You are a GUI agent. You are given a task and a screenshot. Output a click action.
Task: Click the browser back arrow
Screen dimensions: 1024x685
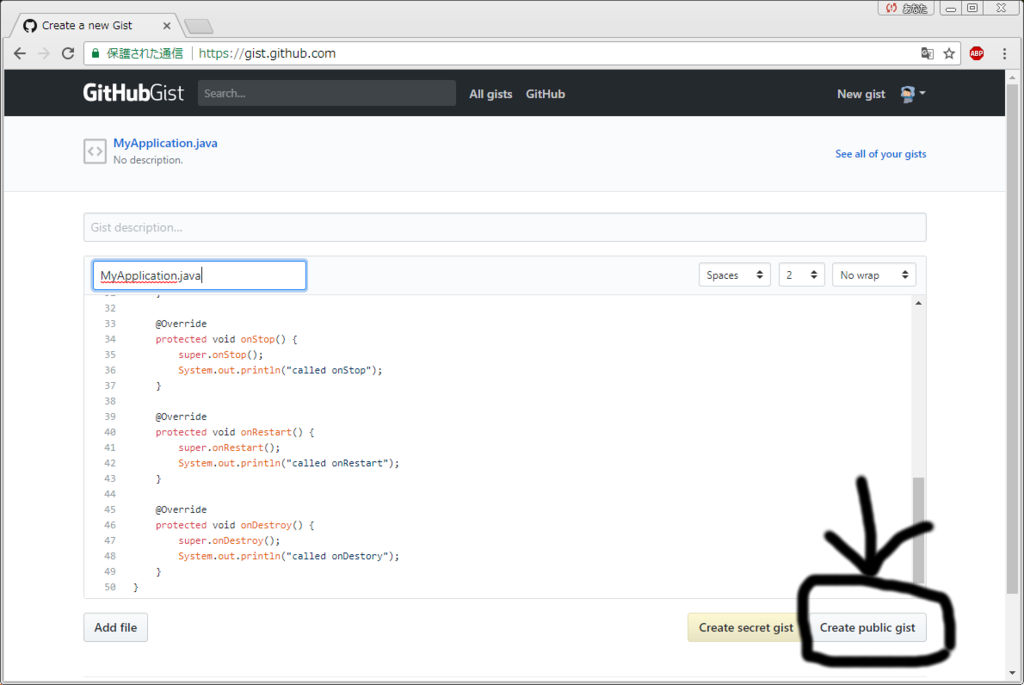(20, 54)
